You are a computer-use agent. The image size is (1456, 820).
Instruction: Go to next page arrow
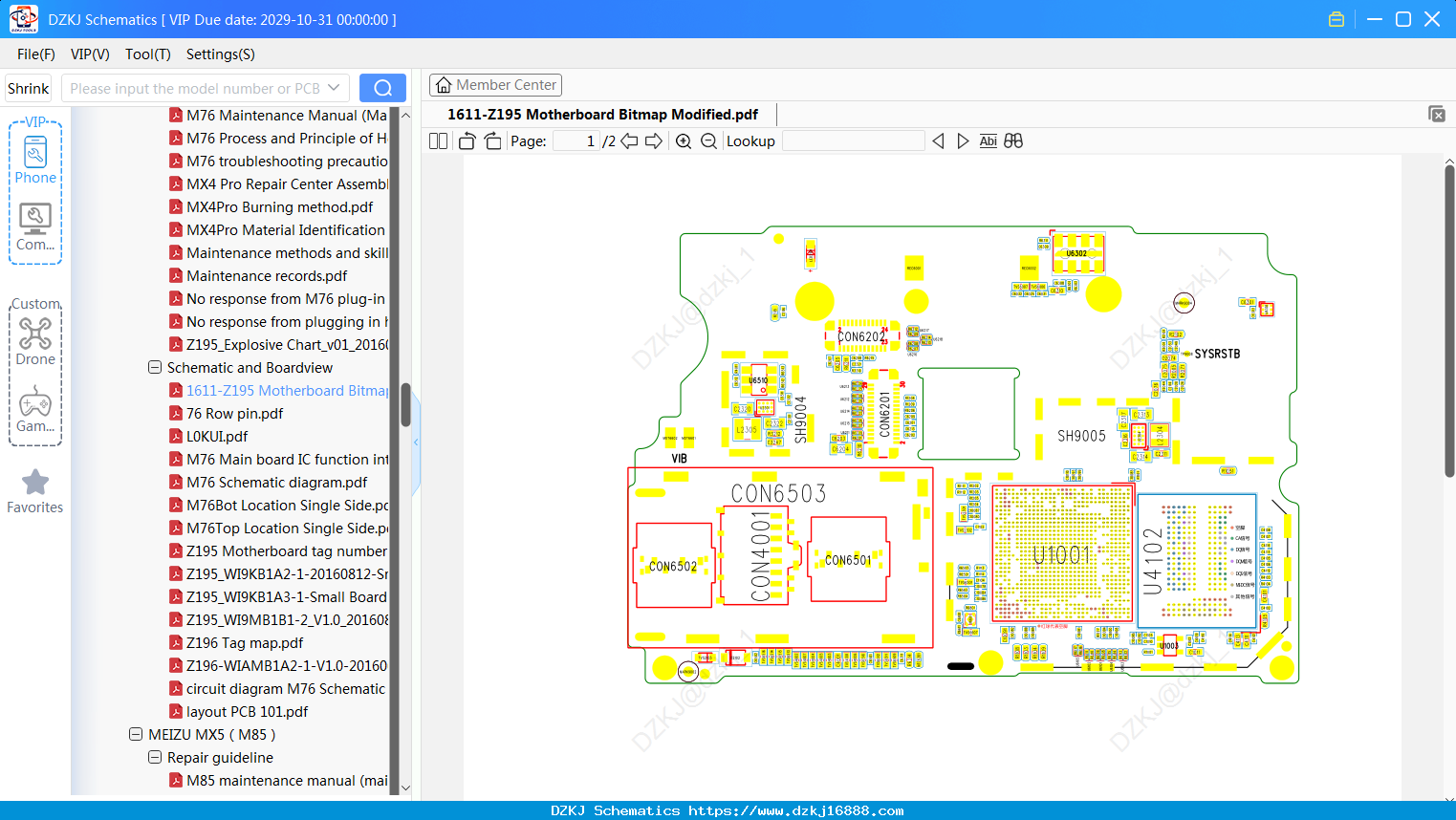point(654,141)
